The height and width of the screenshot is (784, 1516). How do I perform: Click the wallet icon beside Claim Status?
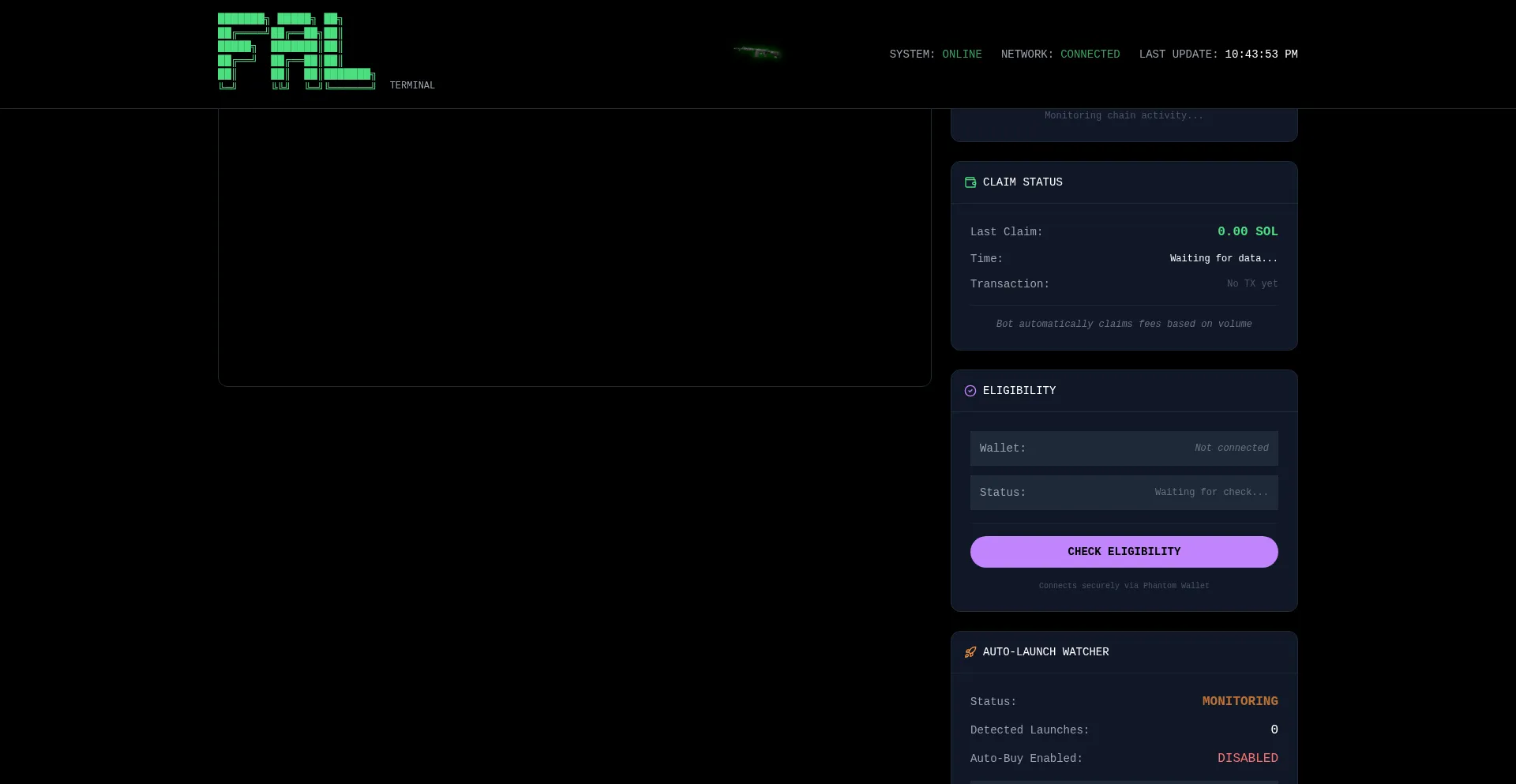click(970, 182)
